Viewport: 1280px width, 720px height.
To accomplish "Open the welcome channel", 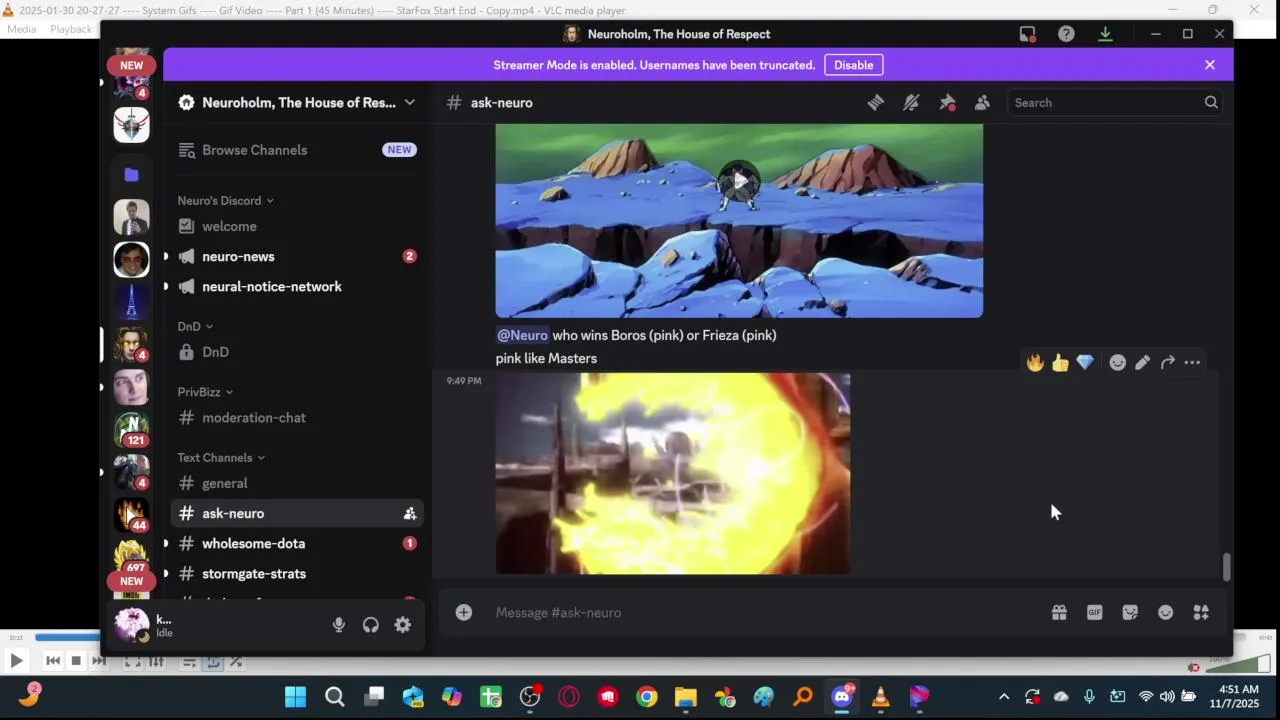I will tap(298, 226).
